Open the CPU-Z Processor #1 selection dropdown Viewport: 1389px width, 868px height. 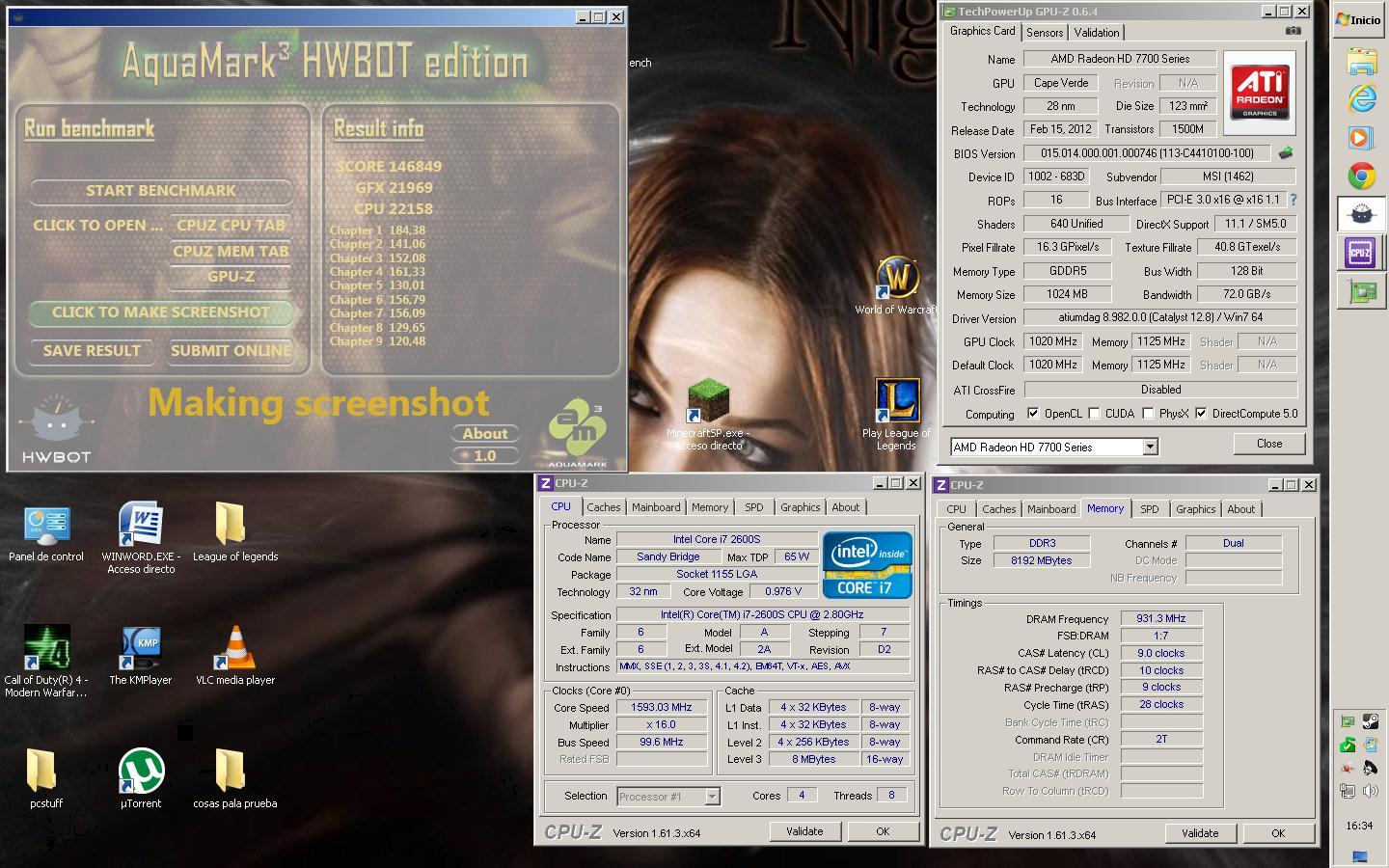(x=712, y=797)
